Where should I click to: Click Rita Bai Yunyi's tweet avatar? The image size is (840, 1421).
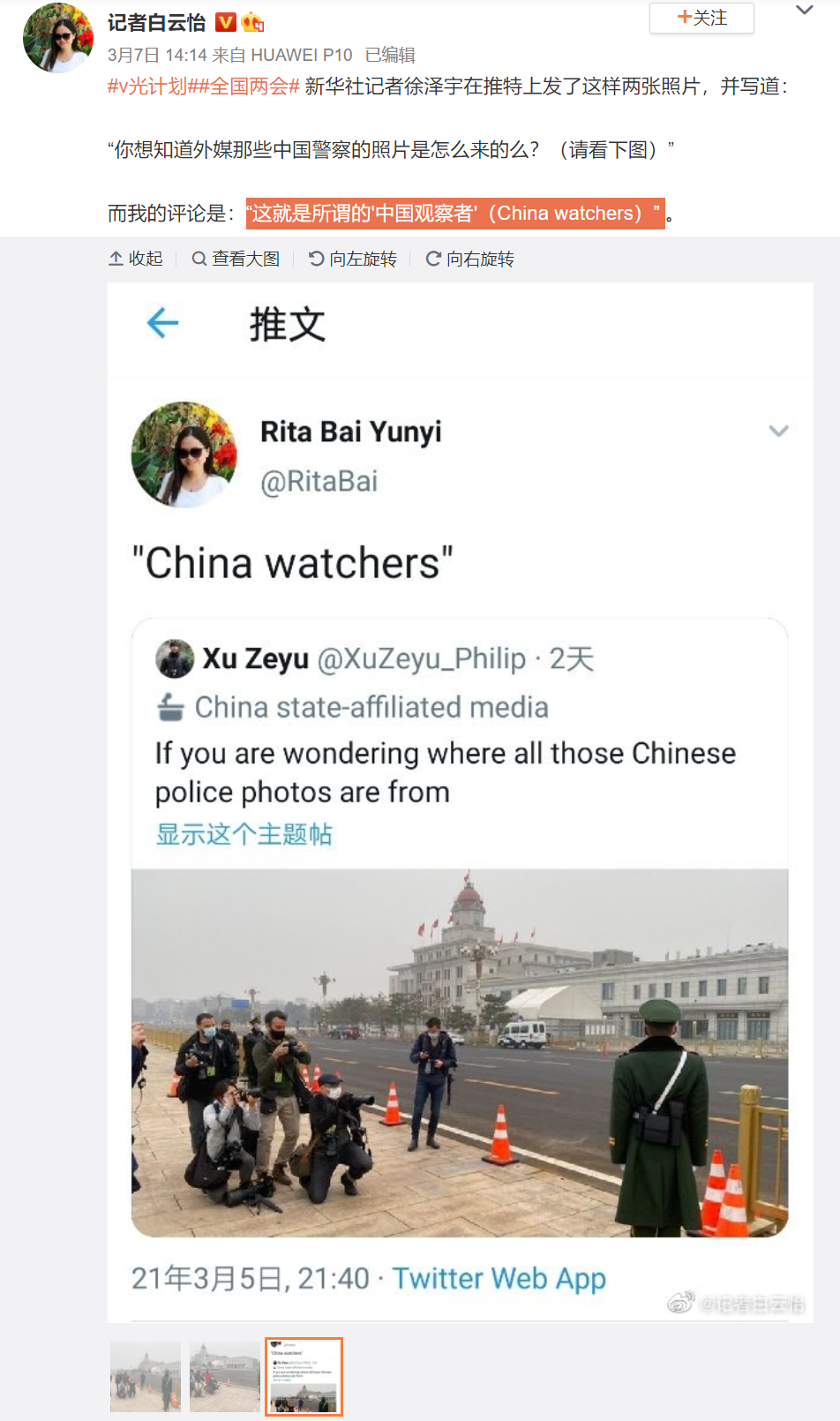click(184, 455)
